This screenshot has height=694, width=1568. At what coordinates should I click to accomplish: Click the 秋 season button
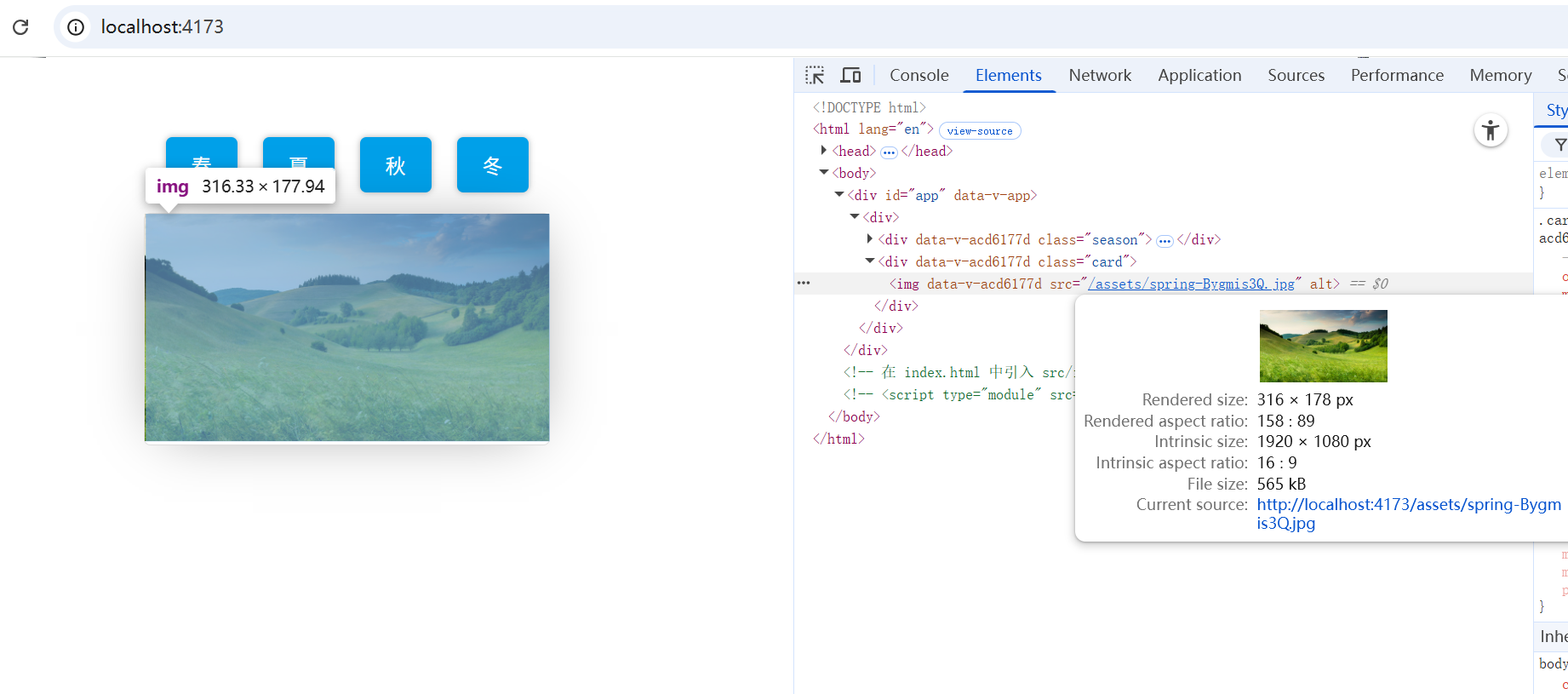[x=396, y=164]
